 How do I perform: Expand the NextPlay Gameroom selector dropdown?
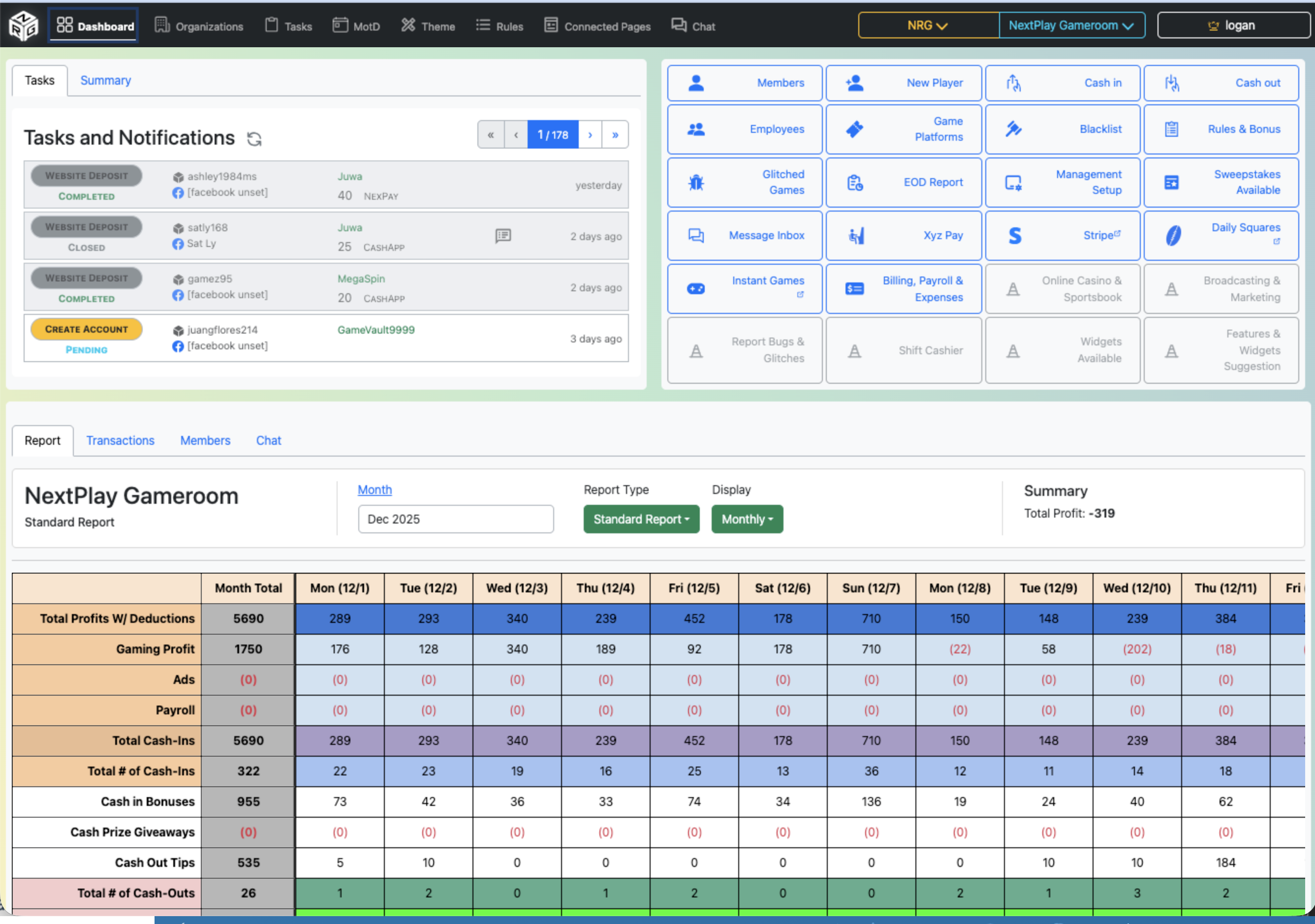pyautogui.click(x=1071, y=25)
